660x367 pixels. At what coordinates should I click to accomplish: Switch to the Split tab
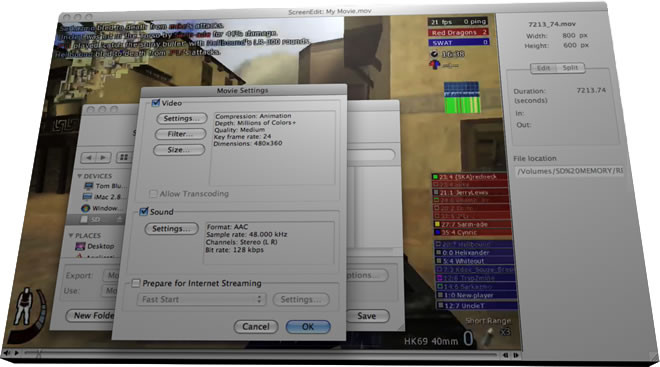pyautogui.click(x=570, y=67)
